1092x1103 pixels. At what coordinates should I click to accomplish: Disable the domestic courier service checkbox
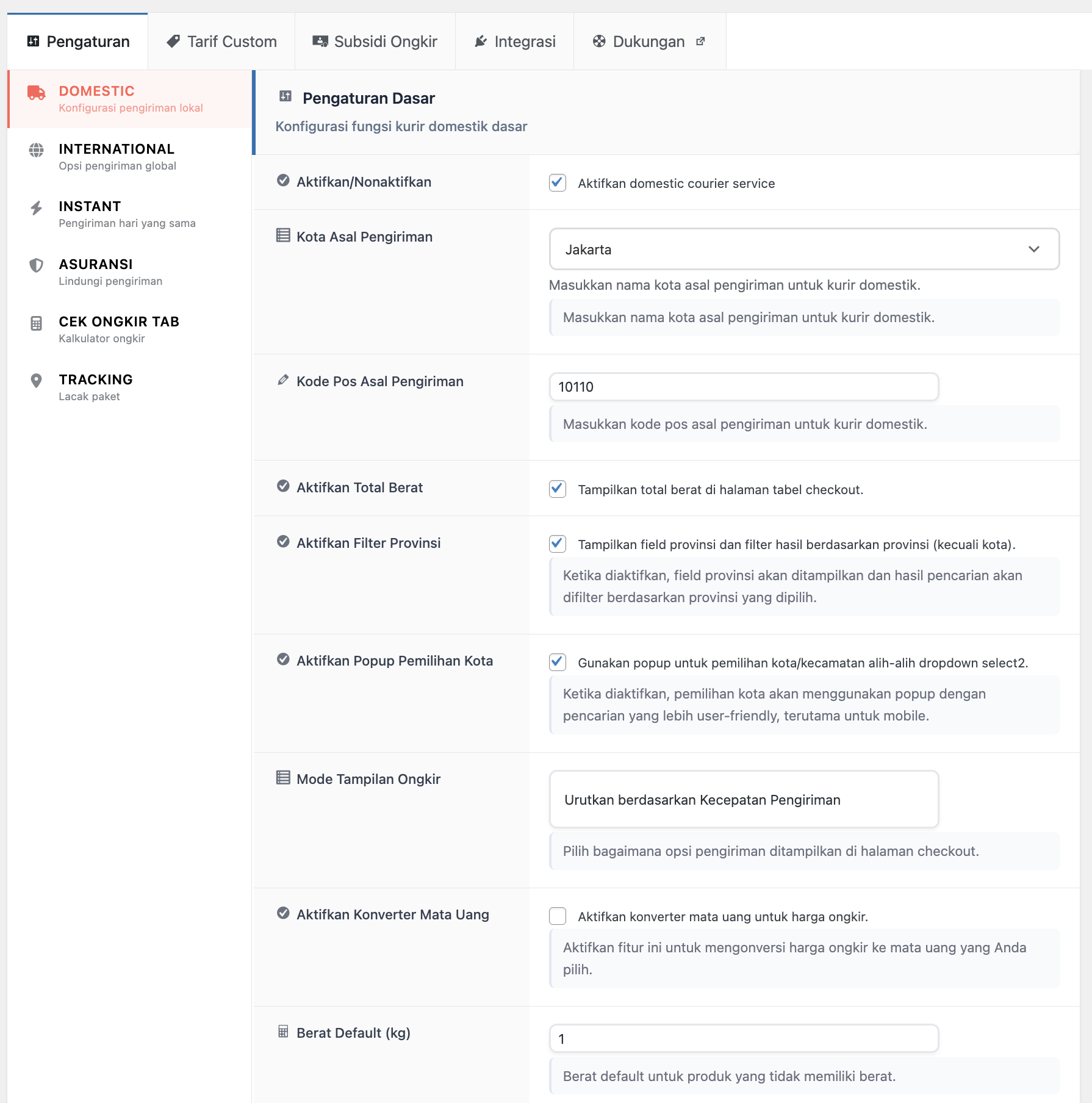(558, 183)
